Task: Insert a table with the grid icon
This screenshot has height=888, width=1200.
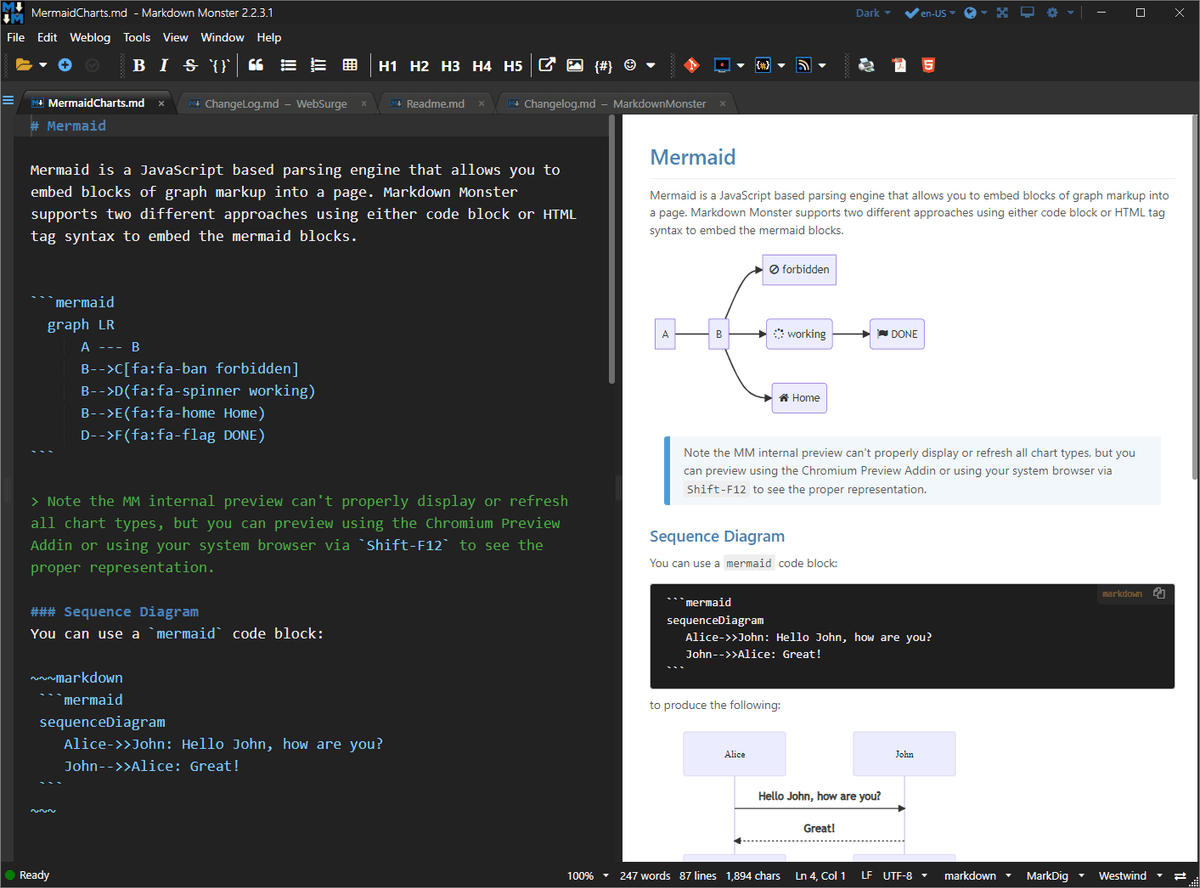Action: click(x=350, y=65)
